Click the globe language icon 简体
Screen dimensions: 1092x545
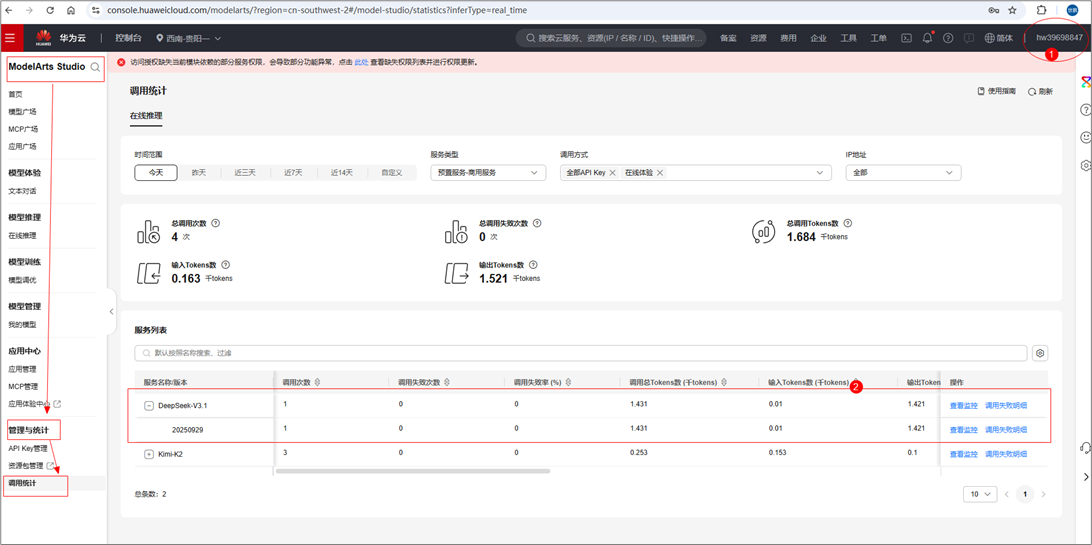click(x=999, y=38)
